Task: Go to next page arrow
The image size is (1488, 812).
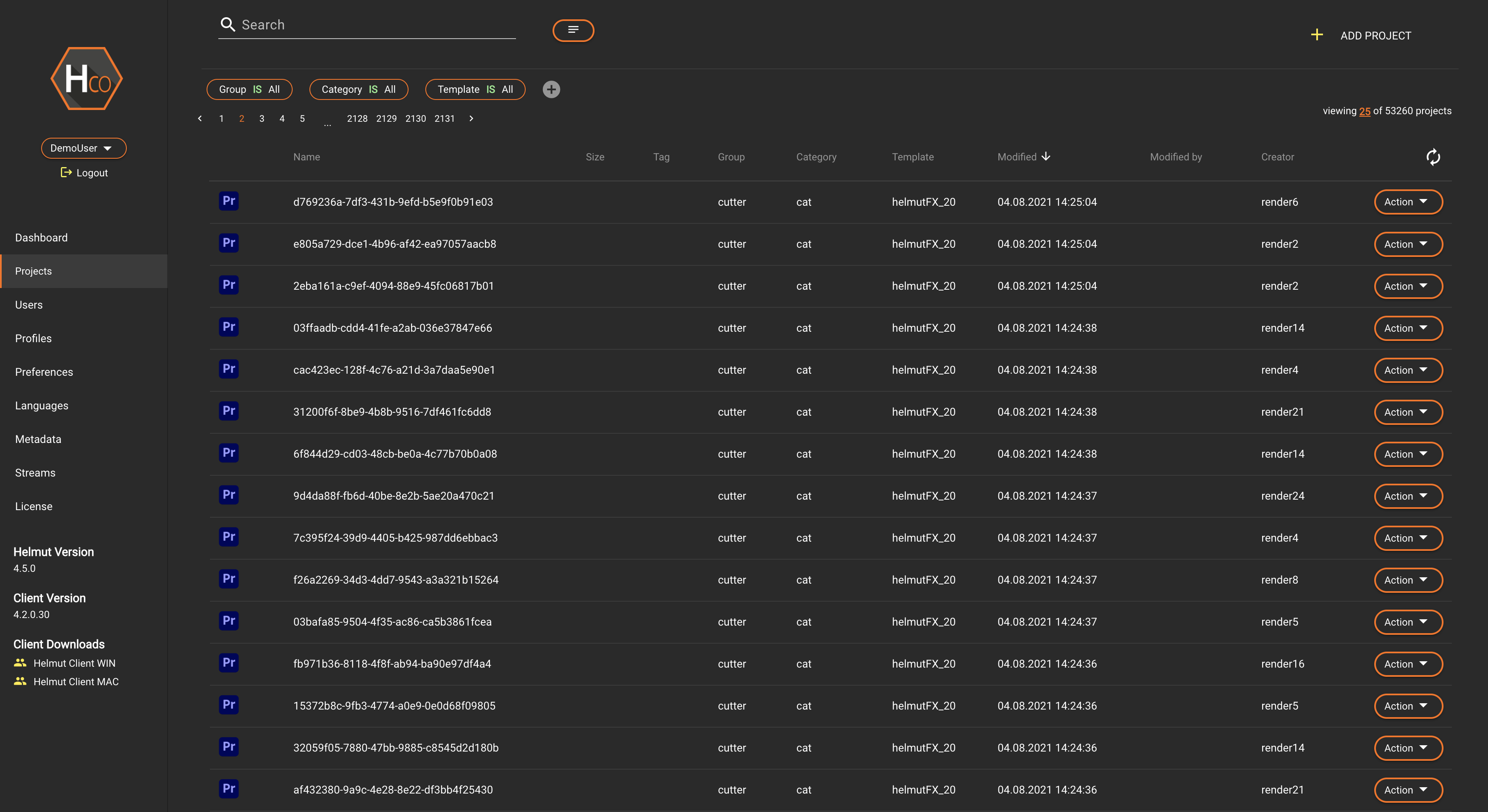Action: [x=472, y=118]
